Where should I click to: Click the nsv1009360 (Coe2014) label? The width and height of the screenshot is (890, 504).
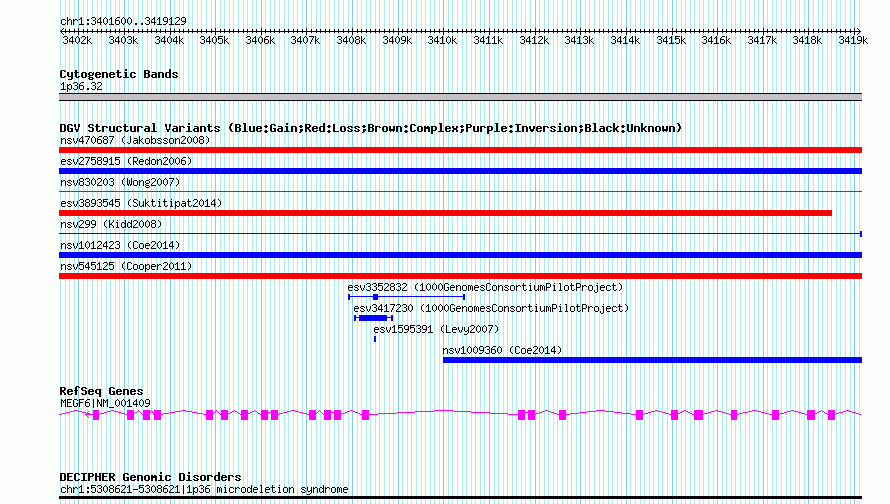click(x=502, y=350)
